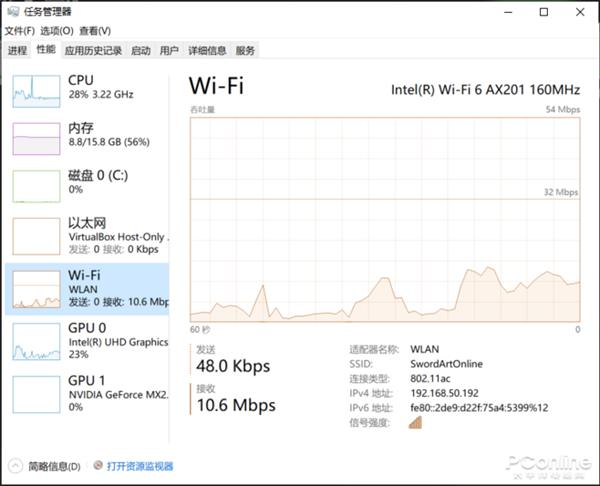Screen dimensions: 600x486
Task: Switch to the 启动 tab
Action: 140,50
